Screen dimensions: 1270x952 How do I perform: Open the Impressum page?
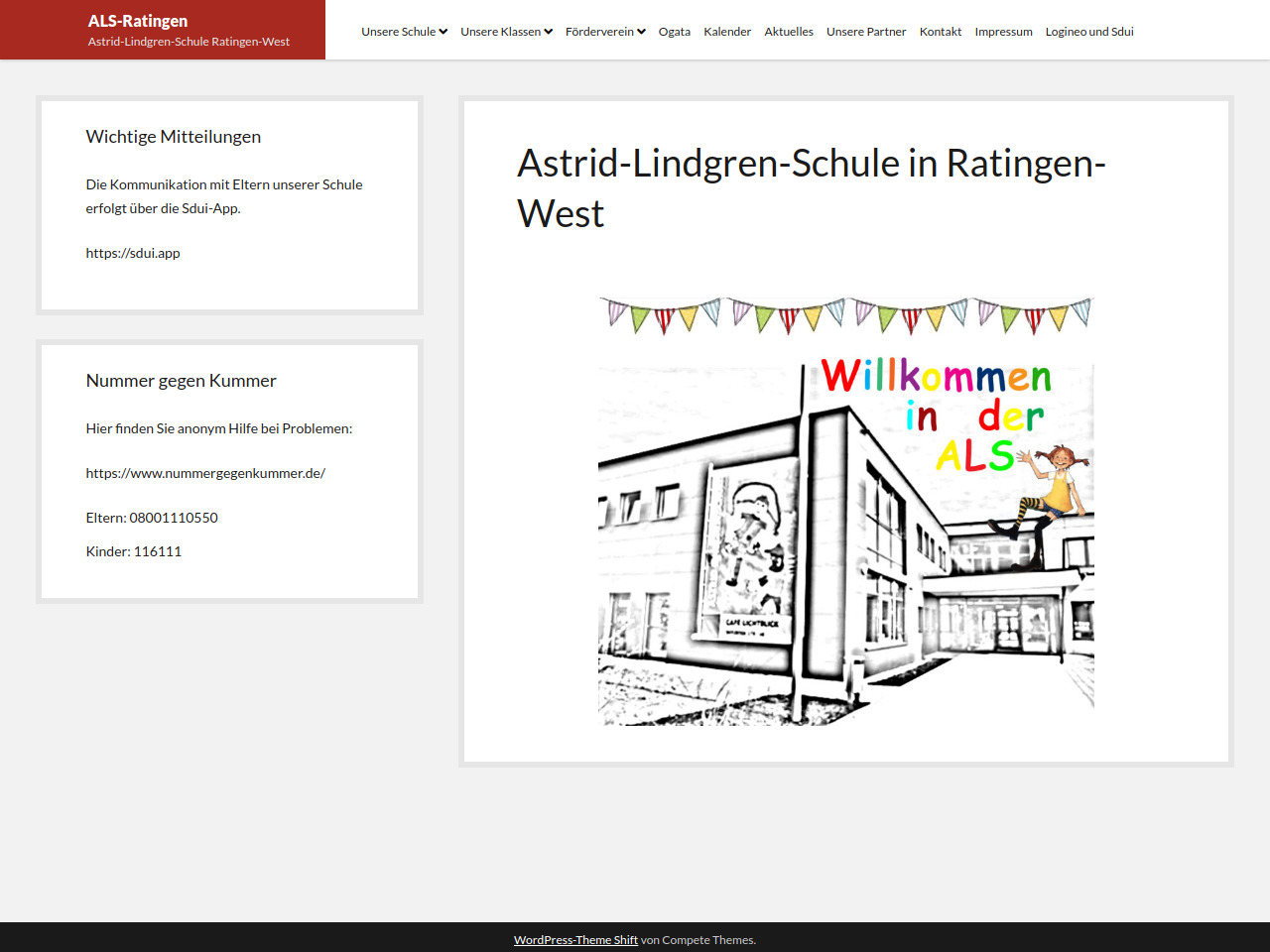1003,32
